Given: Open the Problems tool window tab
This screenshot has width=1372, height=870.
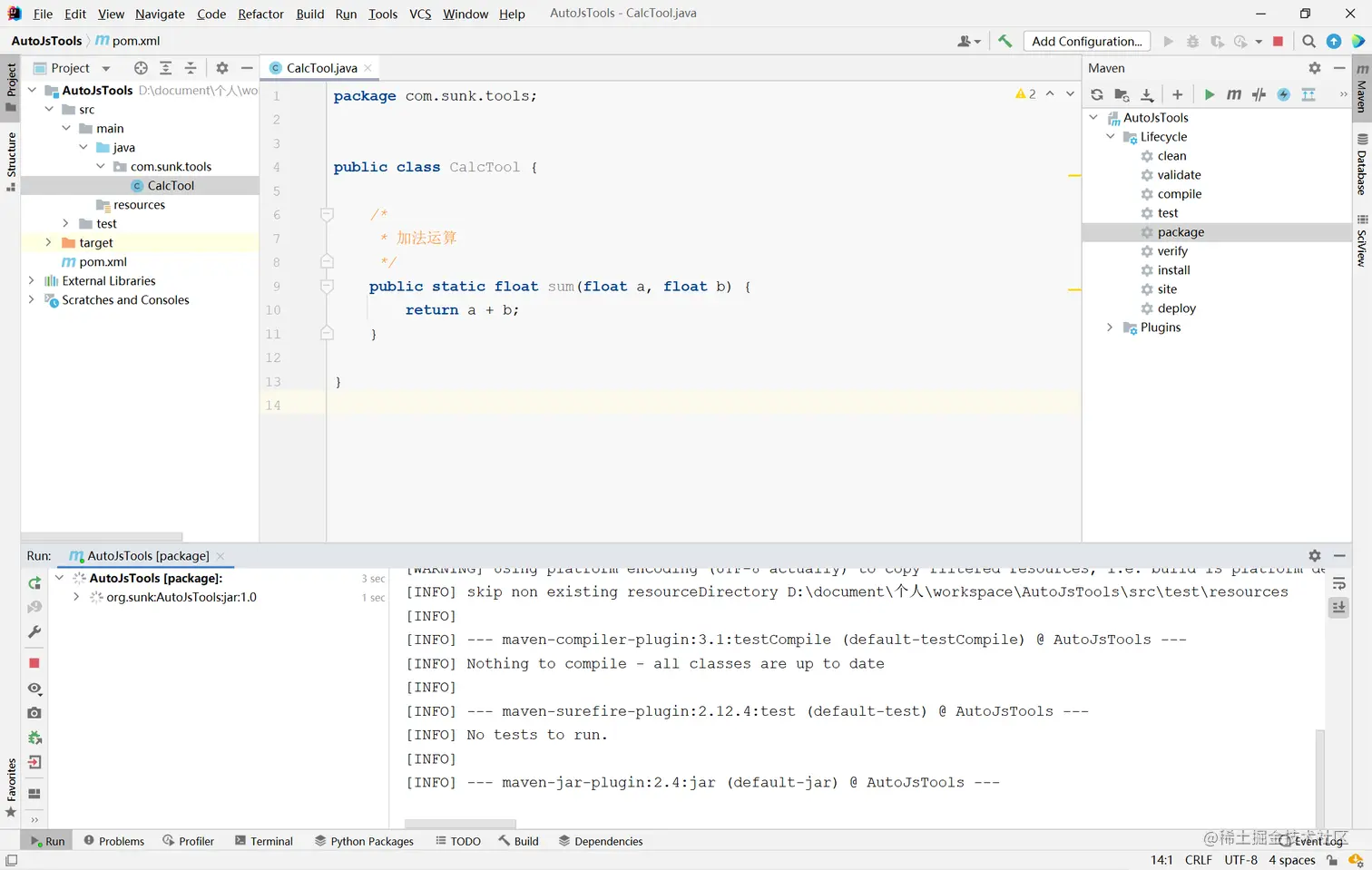Looking at the screenshot, I should point(114,841).
